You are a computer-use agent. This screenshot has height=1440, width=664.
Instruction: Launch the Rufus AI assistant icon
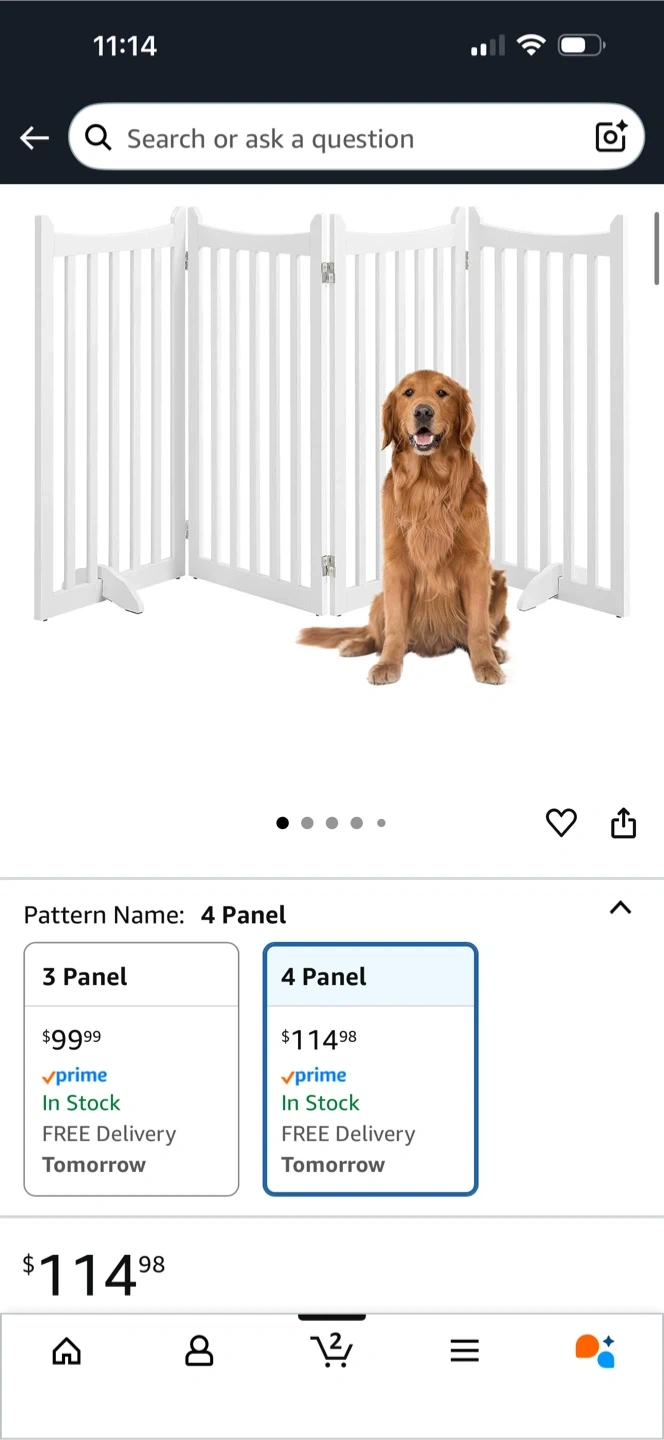[595, 1350]
